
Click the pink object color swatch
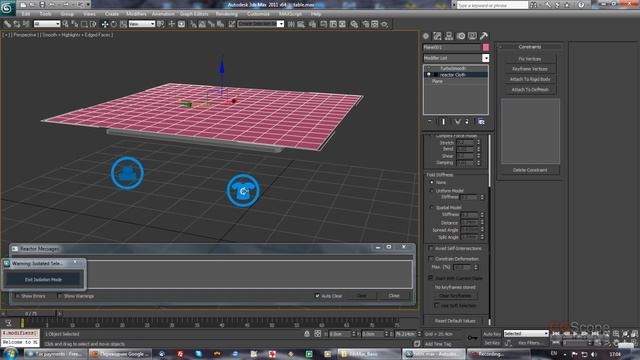coord(486,47)
